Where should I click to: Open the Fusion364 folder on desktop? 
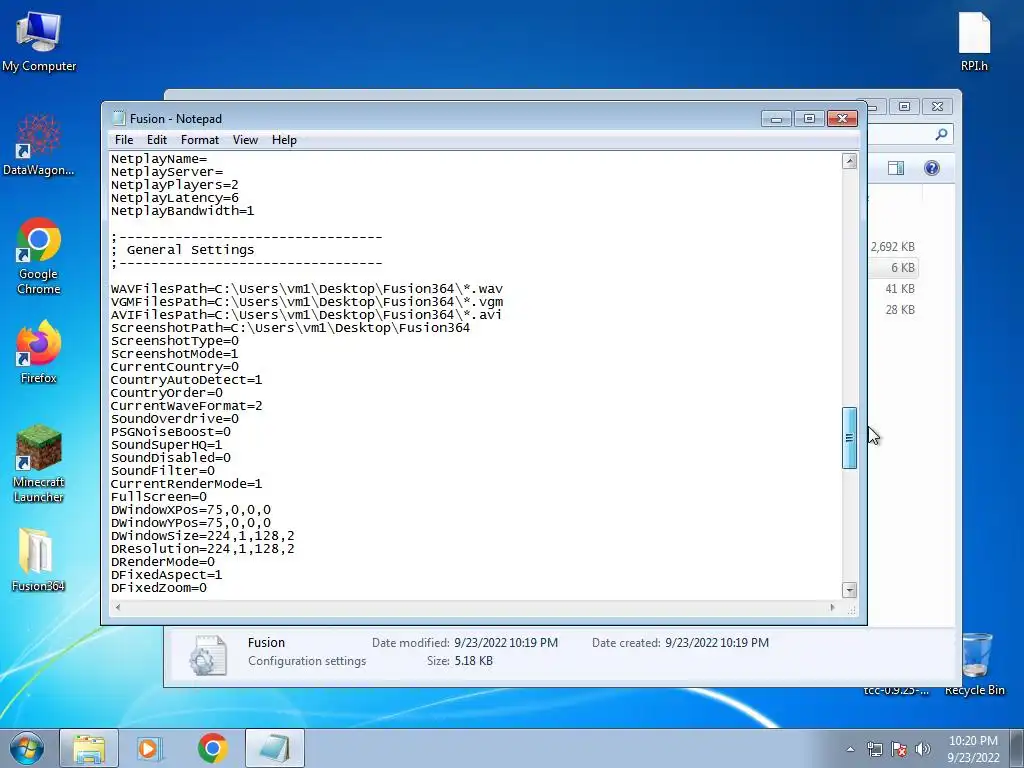pyautogui.click(x=38, y=559)
